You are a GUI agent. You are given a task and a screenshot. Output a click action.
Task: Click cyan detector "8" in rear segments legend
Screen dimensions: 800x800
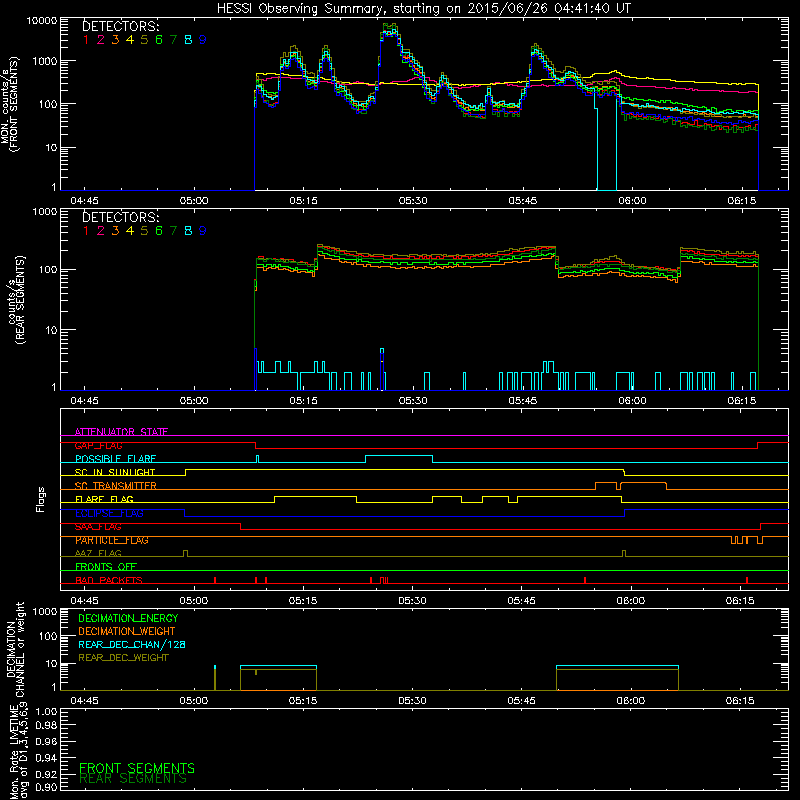[x=188, y=231]
